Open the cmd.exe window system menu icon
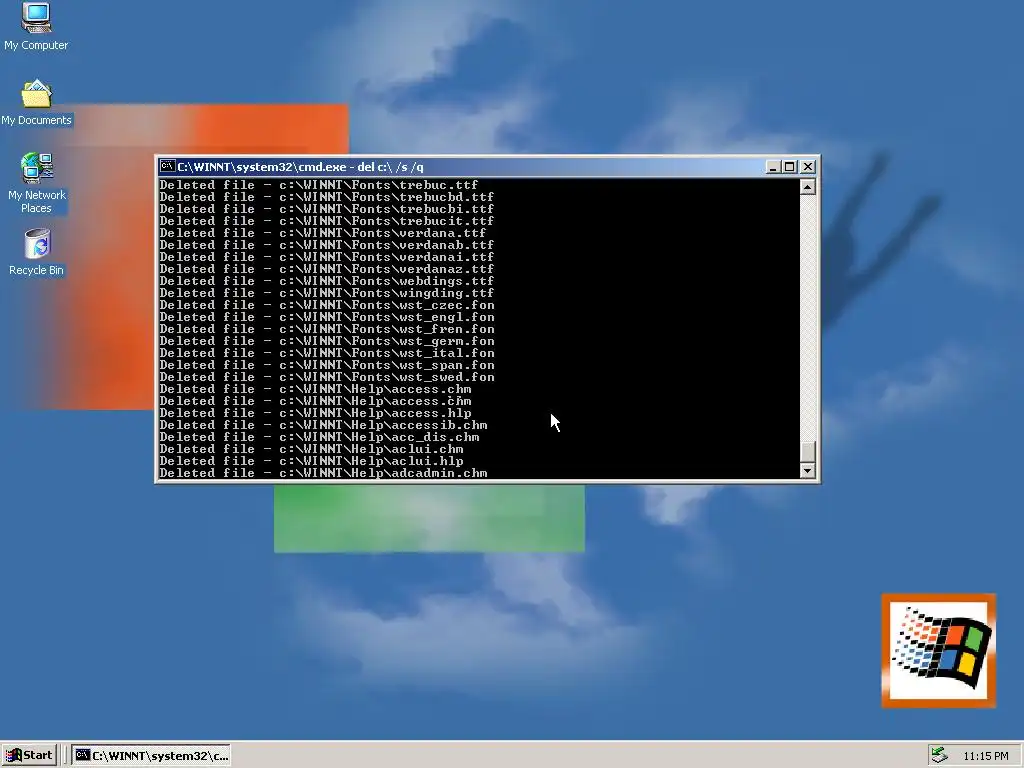 (167, 167)
